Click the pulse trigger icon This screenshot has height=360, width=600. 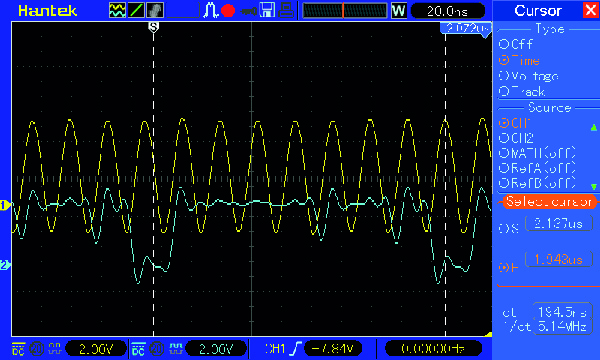210,10
